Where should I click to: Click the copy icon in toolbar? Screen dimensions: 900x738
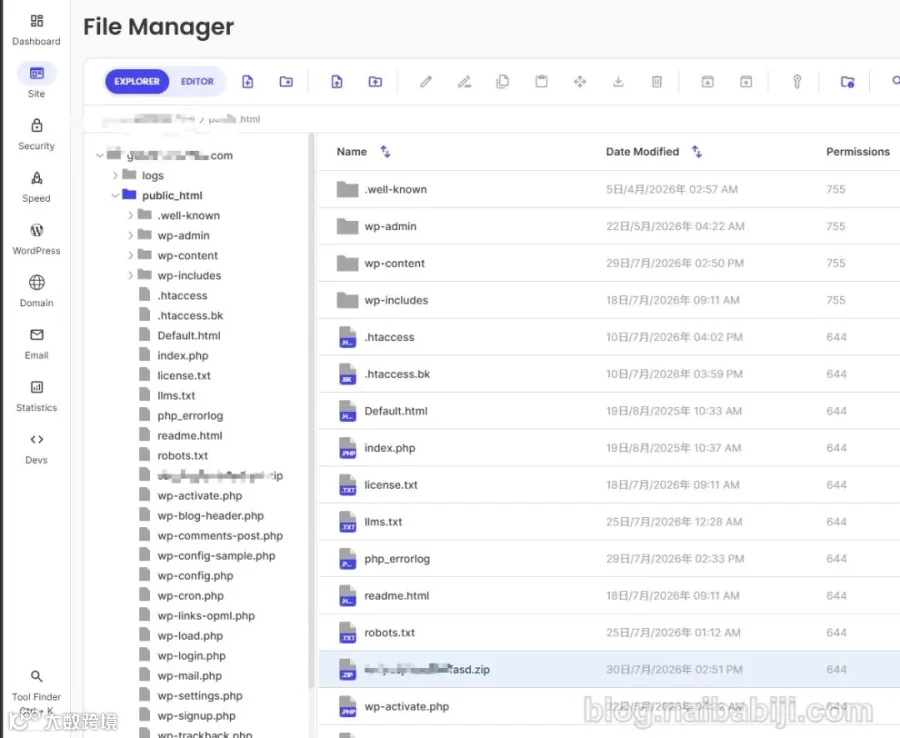pyautogui.click(x=503, y=81)
